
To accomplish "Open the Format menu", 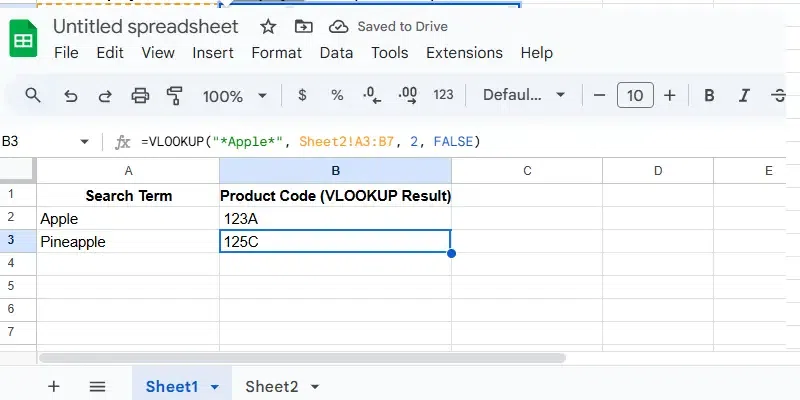I will (x=276, y=53).
